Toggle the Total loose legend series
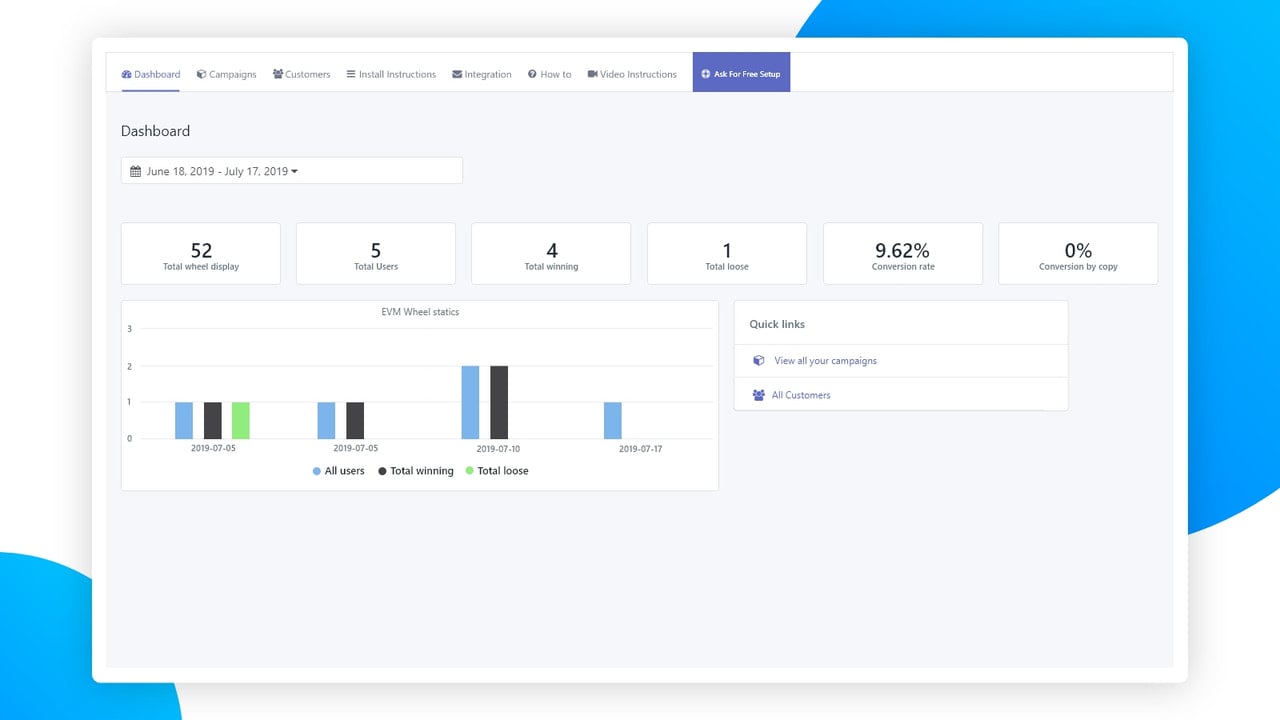The height and width of the screenshot is (720, 1280). point(497,471)
